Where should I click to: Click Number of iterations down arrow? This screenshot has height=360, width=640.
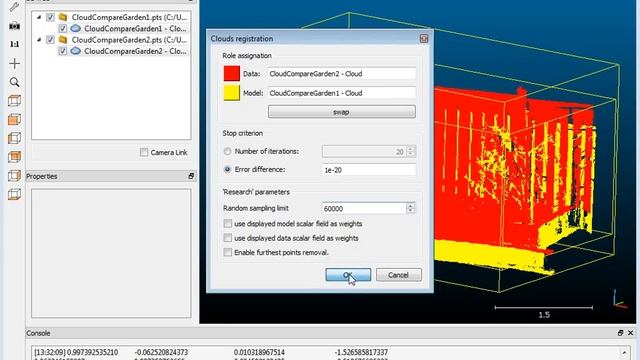pos(411,154)
